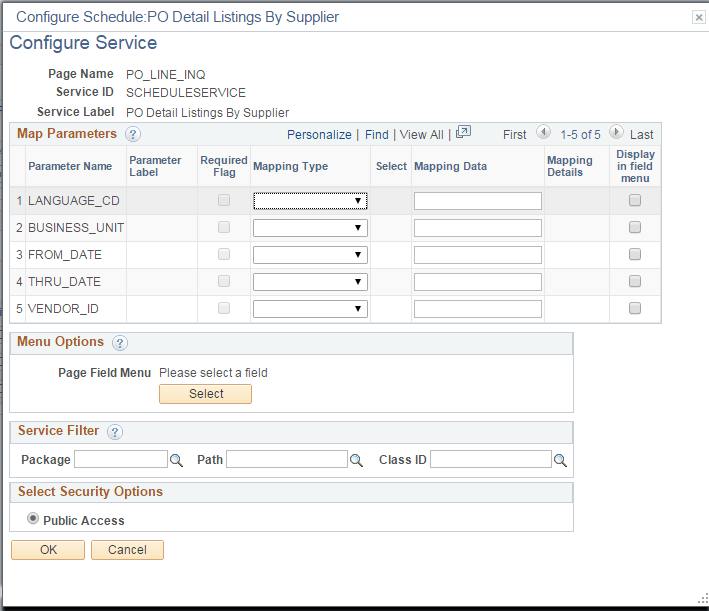Screen dimensions: 709x611
Task: Show next row arrow icon
Action: pyautogui.click(x=616, y=132)
